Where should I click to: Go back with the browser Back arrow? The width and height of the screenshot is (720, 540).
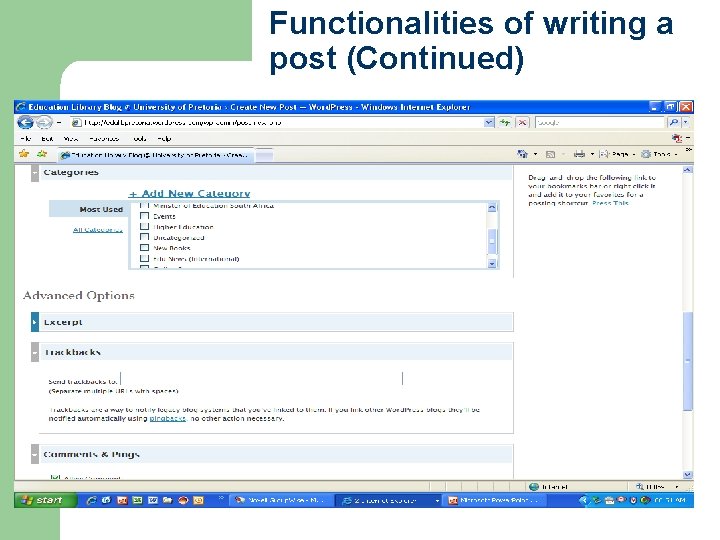click(x=25, y=123)
